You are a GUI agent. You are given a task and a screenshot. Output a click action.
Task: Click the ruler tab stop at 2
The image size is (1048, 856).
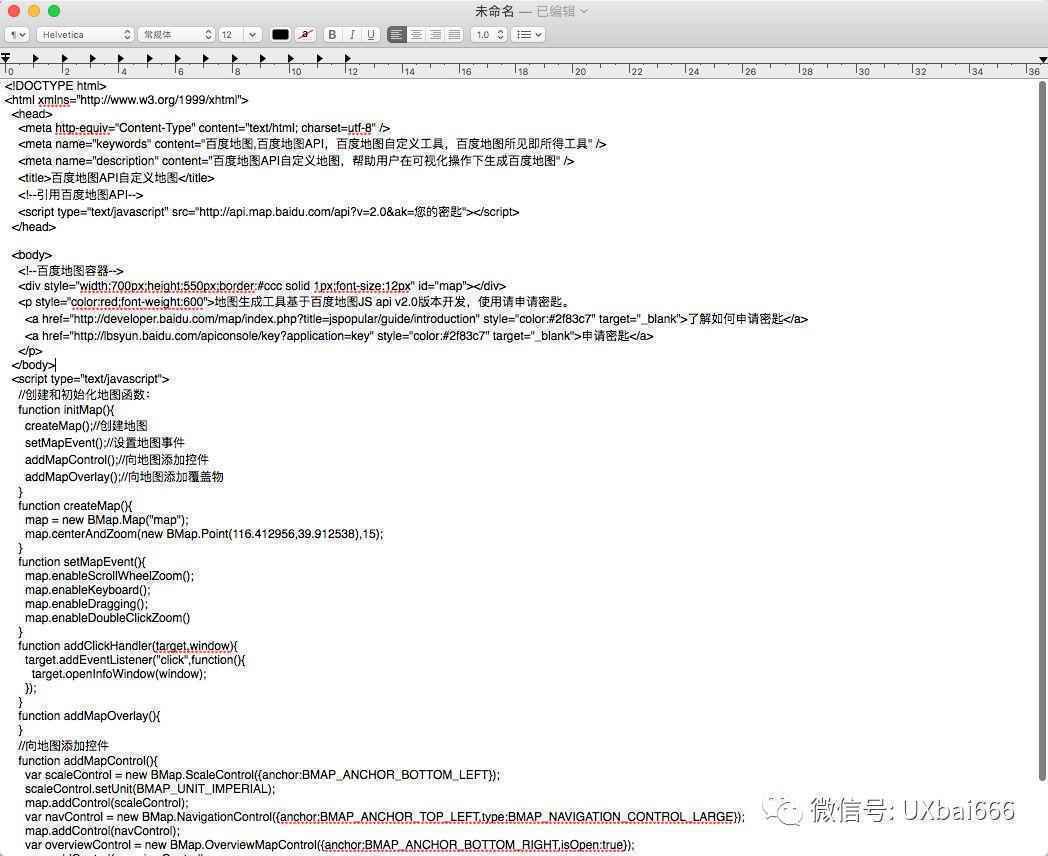(64, 59)
